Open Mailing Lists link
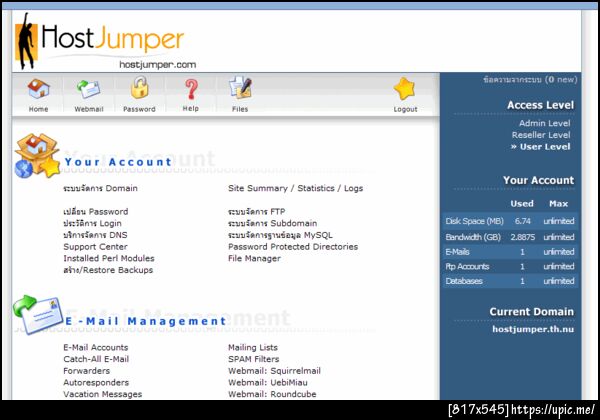 point(253,347)
